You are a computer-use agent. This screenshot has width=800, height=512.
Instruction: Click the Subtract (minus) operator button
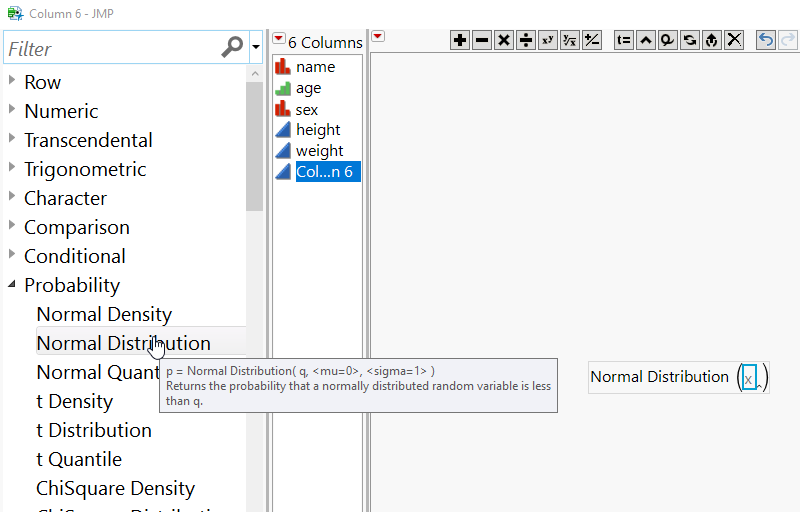(x=482, y=40)
